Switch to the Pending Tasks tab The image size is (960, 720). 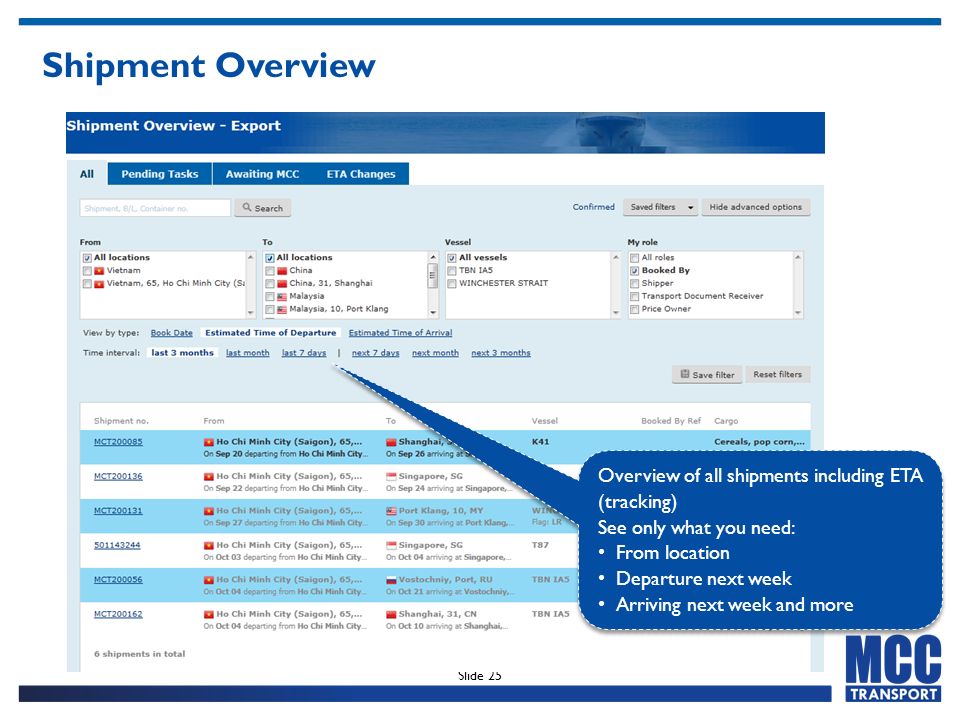coord(160,174)
